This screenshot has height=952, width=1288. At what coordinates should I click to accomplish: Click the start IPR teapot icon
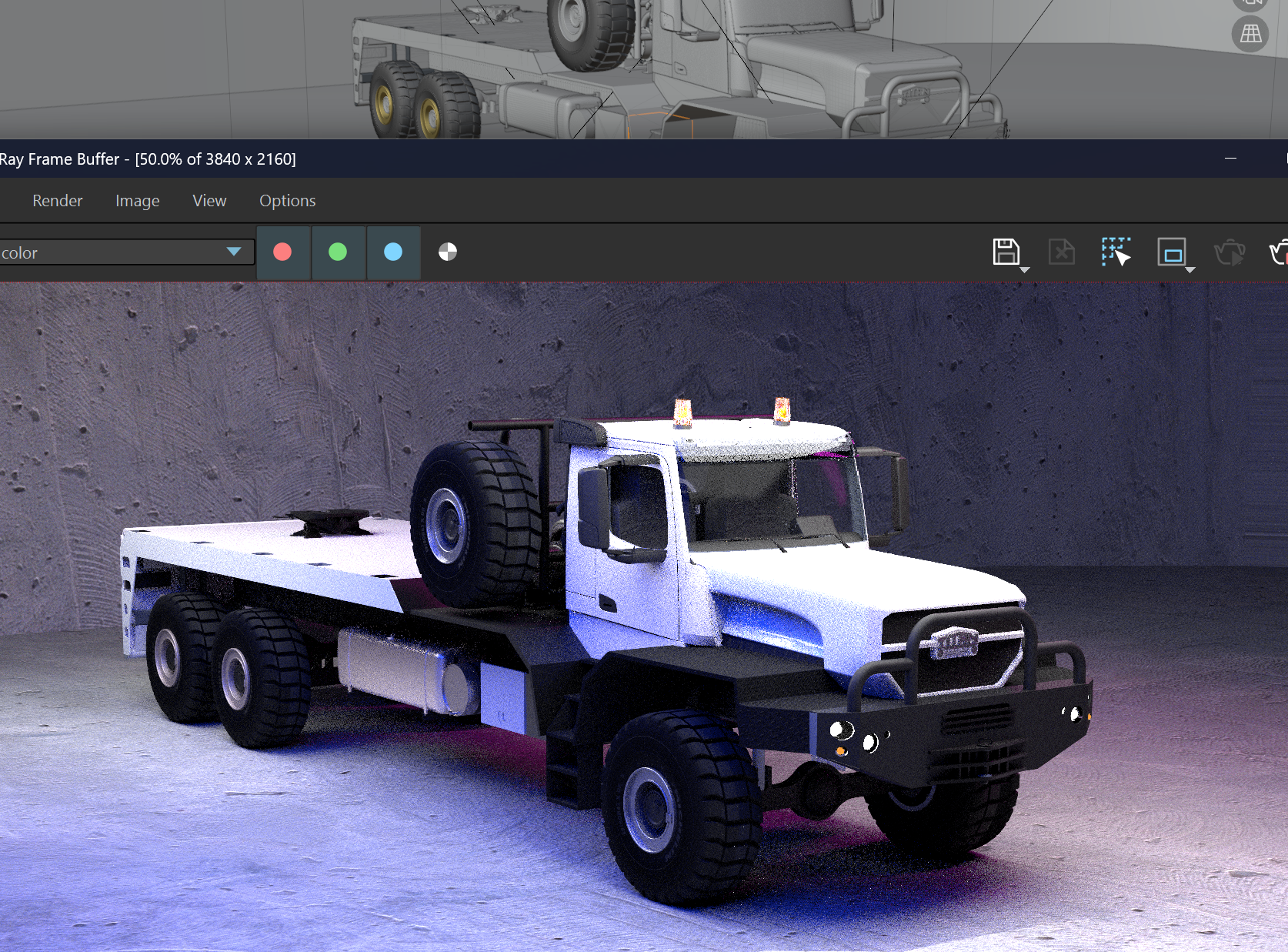click(1229, 252)
